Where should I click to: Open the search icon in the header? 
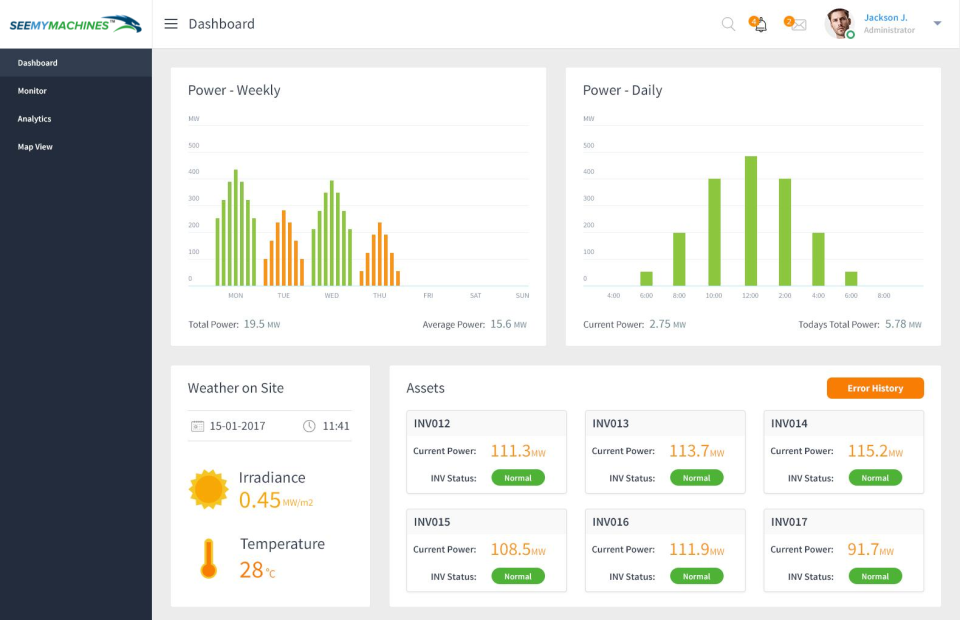[728, 23]
